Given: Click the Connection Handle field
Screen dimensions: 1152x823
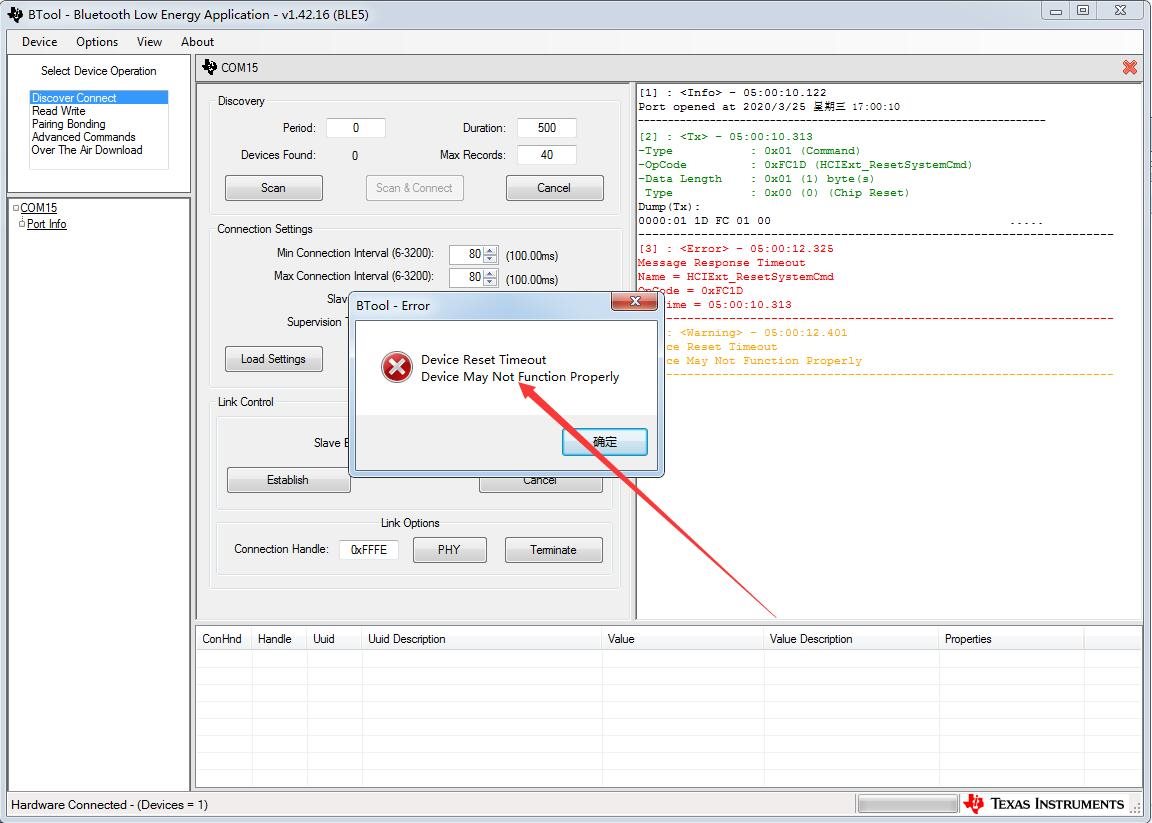Looking at the screenshot, I should pyautogui.click(x=369, y=550).
